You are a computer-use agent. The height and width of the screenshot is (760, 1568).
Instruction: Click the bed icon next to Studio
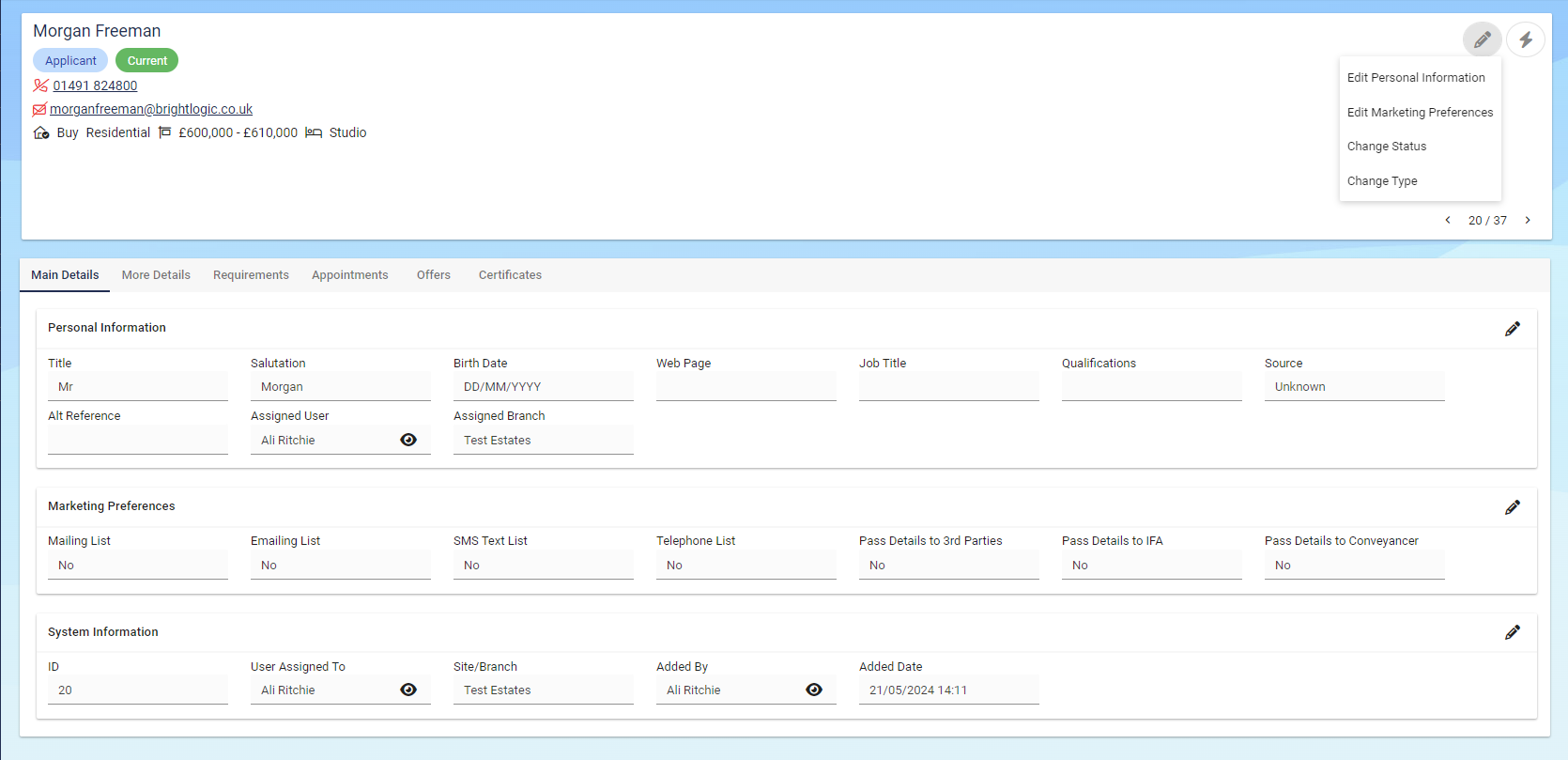pyautogui.click(x=314, y=132)
